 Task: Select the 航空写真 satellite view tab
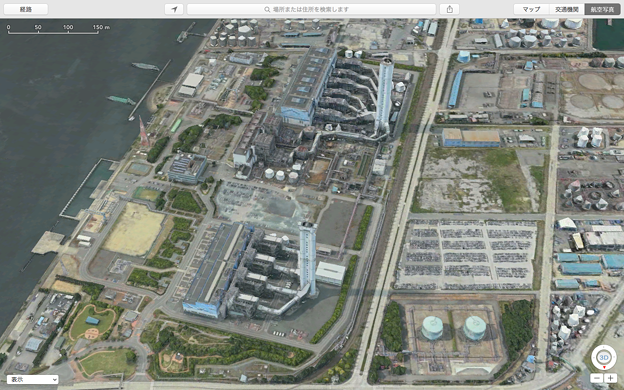coord(602,9)
